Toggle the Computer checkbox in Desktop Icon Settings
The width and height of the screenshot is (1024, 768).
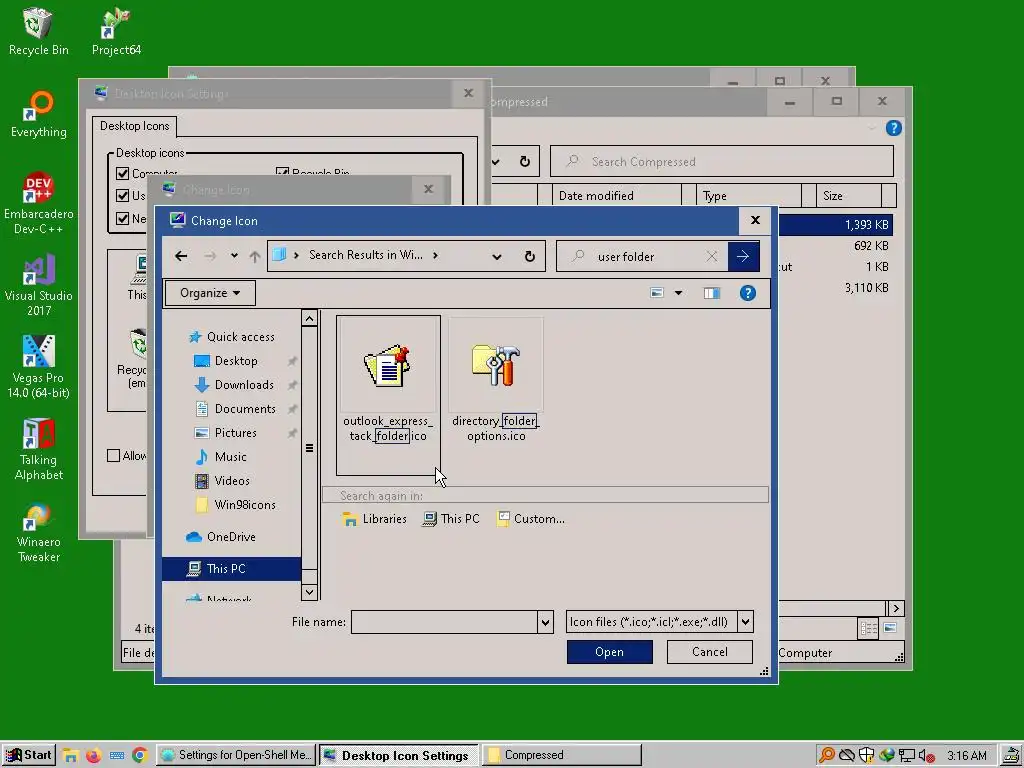coord(122,174)
